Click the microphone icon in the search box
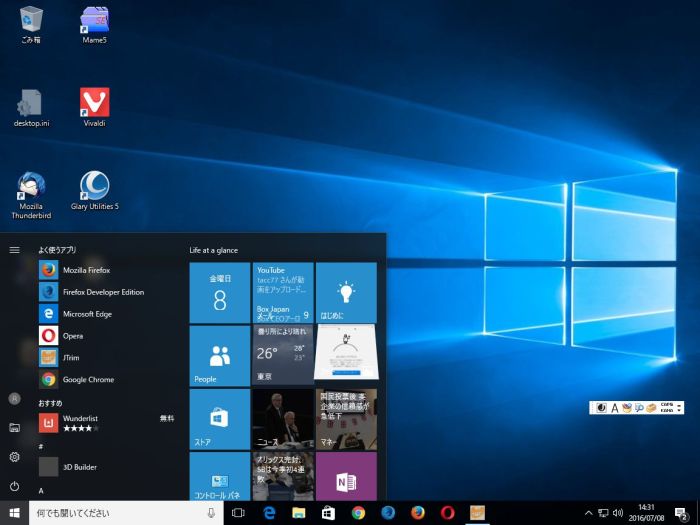Image resolution: width=700 pixels, height=525 pixels. (211, 513)
